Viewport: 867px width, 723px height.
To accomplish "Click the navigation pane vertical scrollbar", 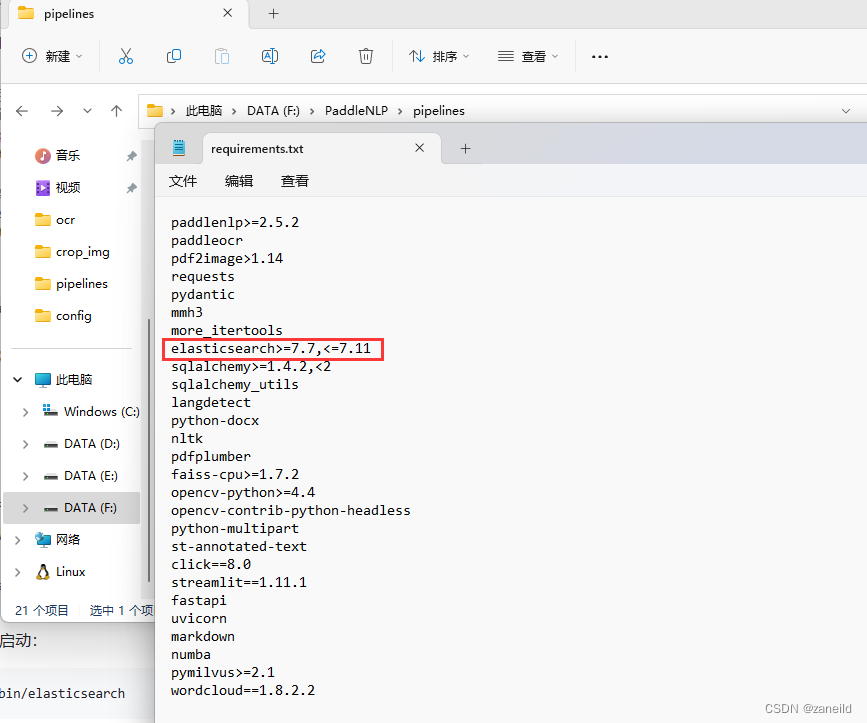I will pyautogui.click(x=149, y=449).
